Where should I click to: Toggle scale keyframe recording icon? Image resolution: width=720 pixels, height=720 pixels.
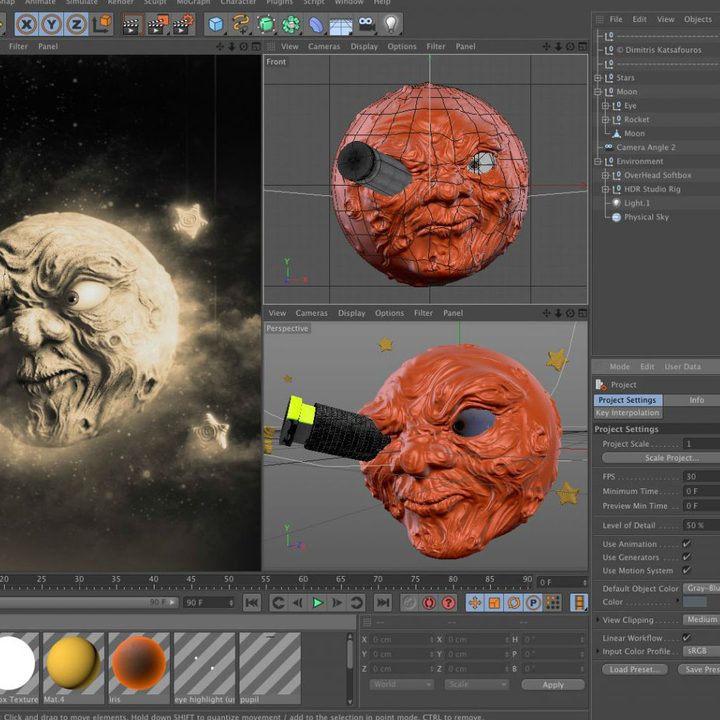[x=494, y=602]
